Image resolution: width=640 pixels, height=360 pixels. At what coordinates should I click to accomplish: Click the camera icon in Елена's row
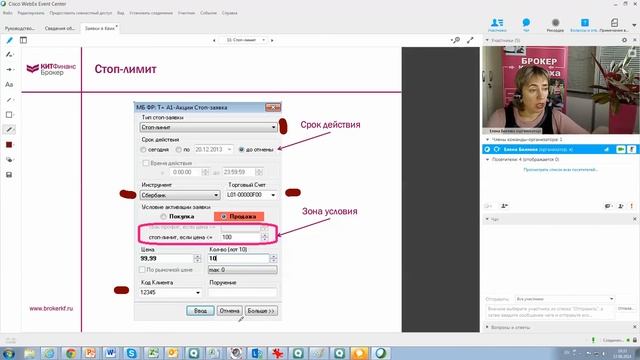tap(621, 149)
